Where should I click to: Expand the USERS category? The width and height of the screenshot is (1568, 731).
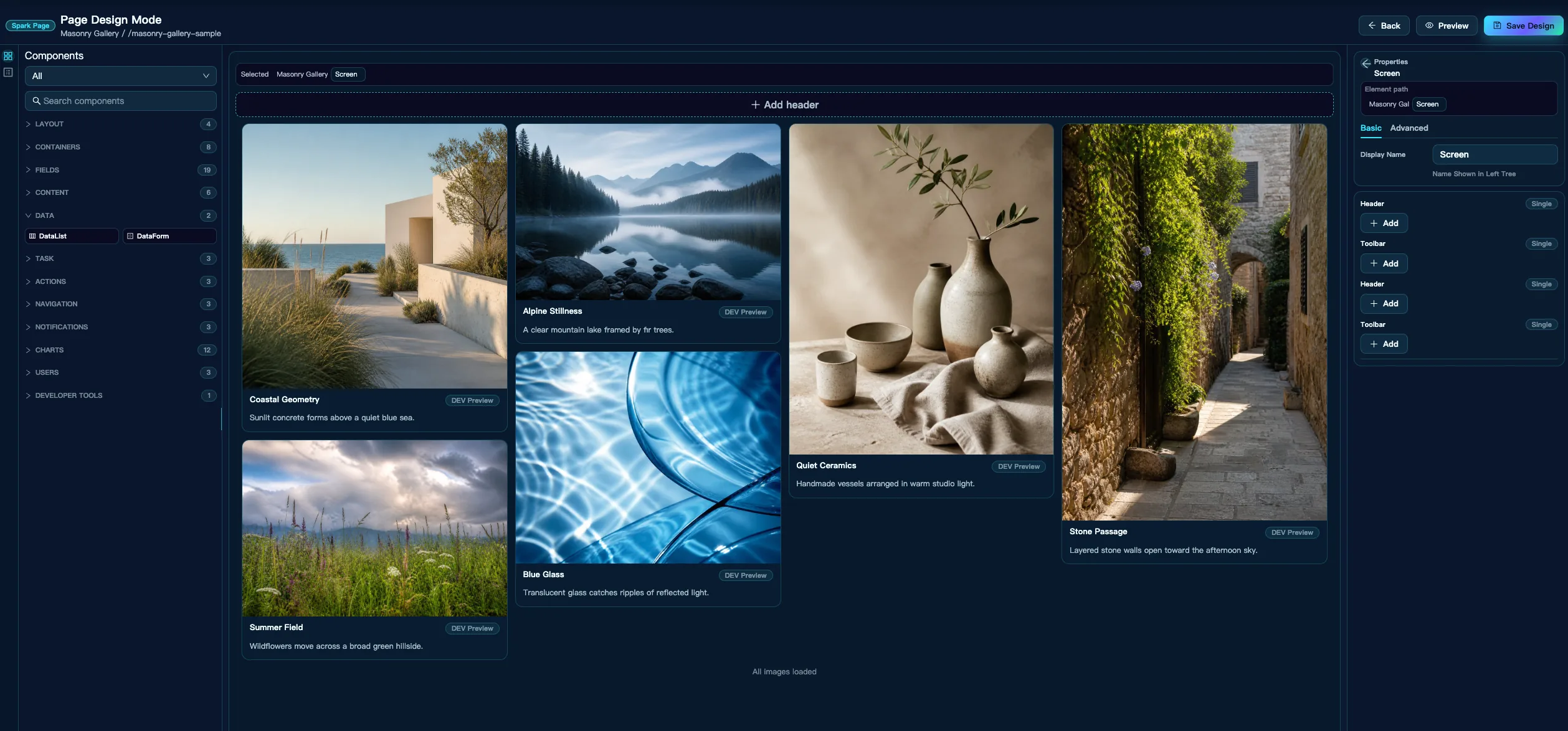tap(121, 372)
